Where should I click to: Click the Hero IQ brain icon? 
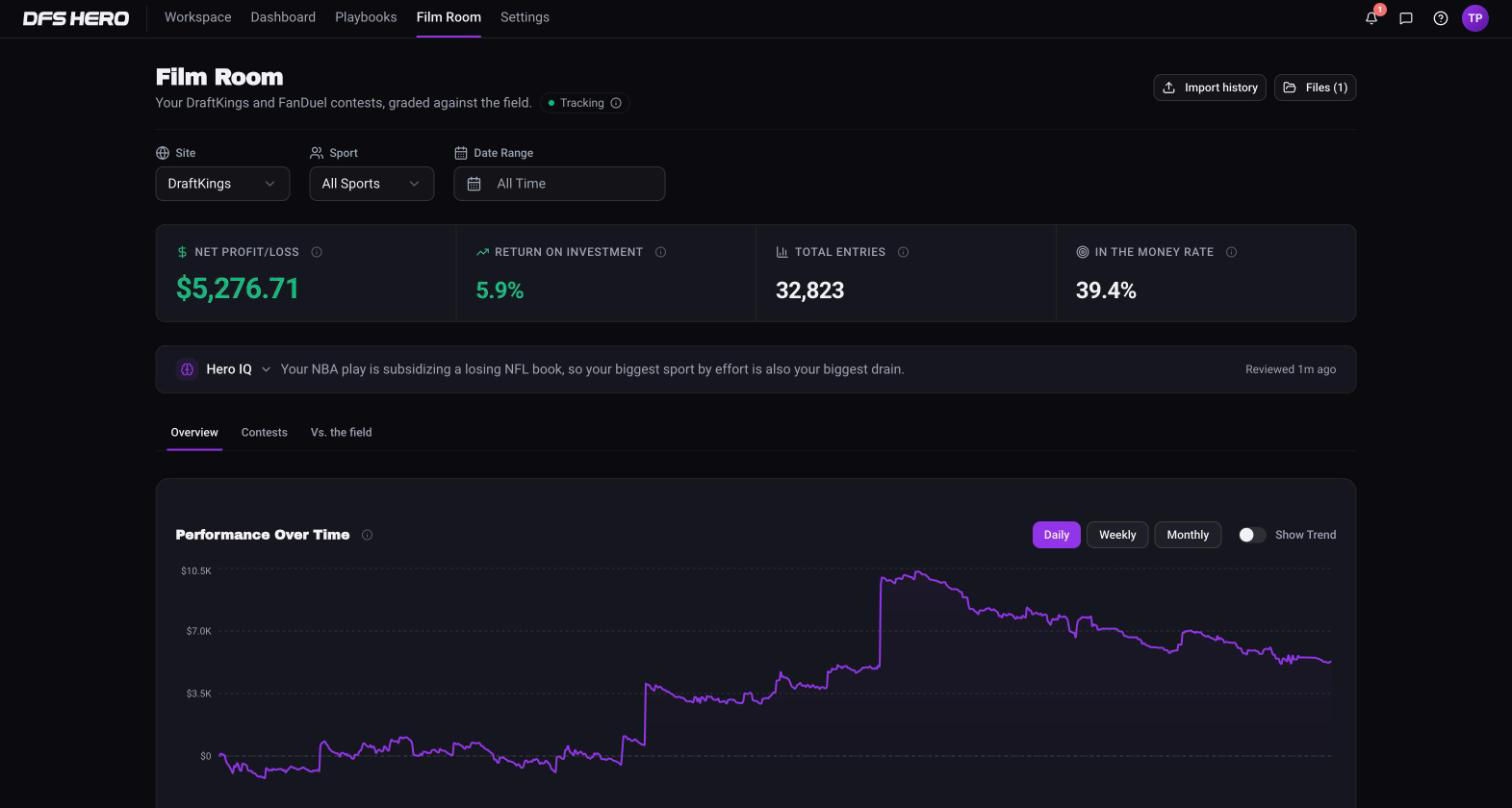pyautogui.click(x=187, y=369)
